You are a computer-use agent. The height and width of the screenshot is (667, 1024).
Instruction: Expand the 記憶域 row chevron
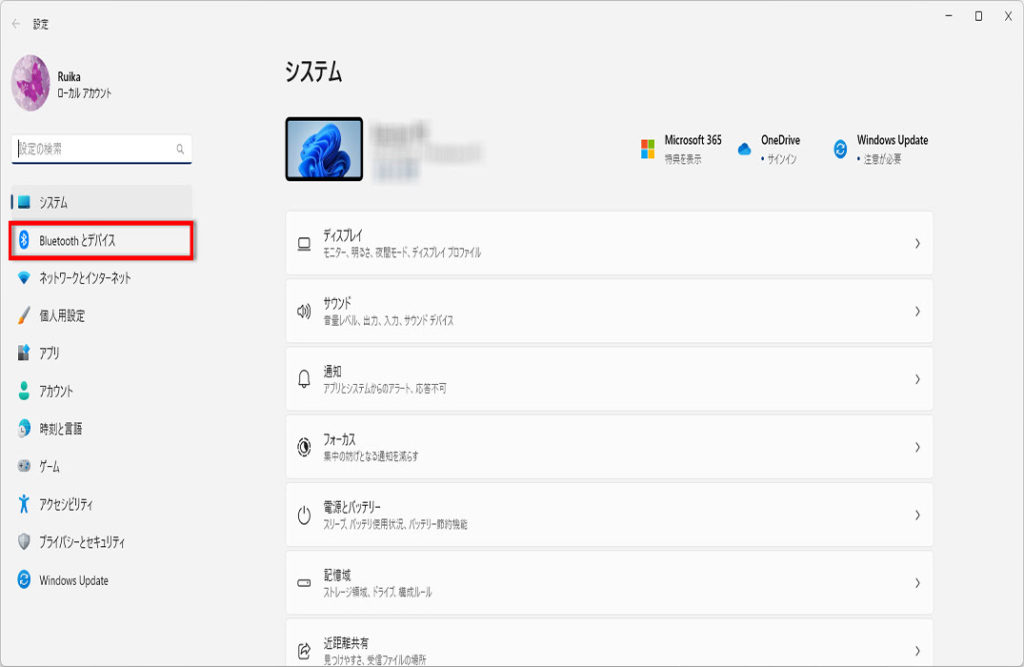(916, 583)
